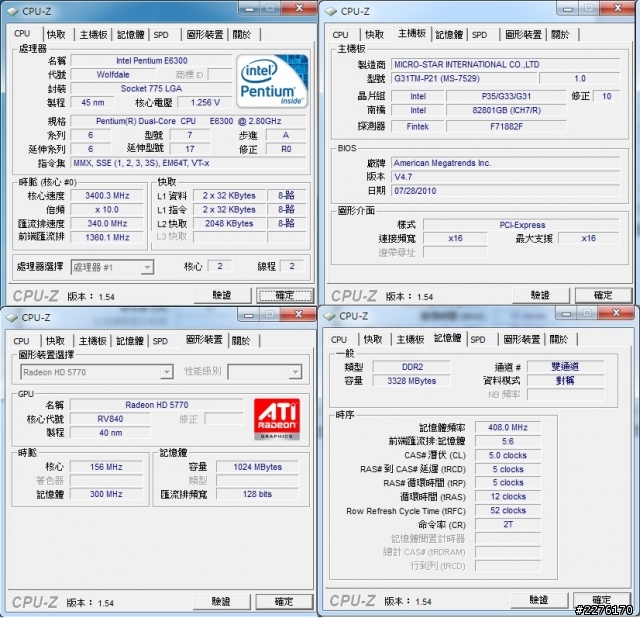Click 確定 button in the CPU window
640x618 pixels.
coord(284,295)
